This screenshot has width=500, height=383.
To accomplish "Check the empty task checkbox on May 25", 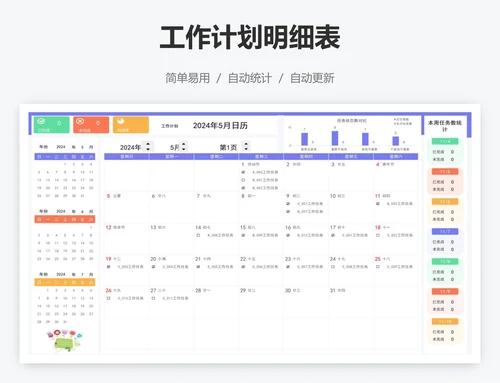I will click(378, 267).
